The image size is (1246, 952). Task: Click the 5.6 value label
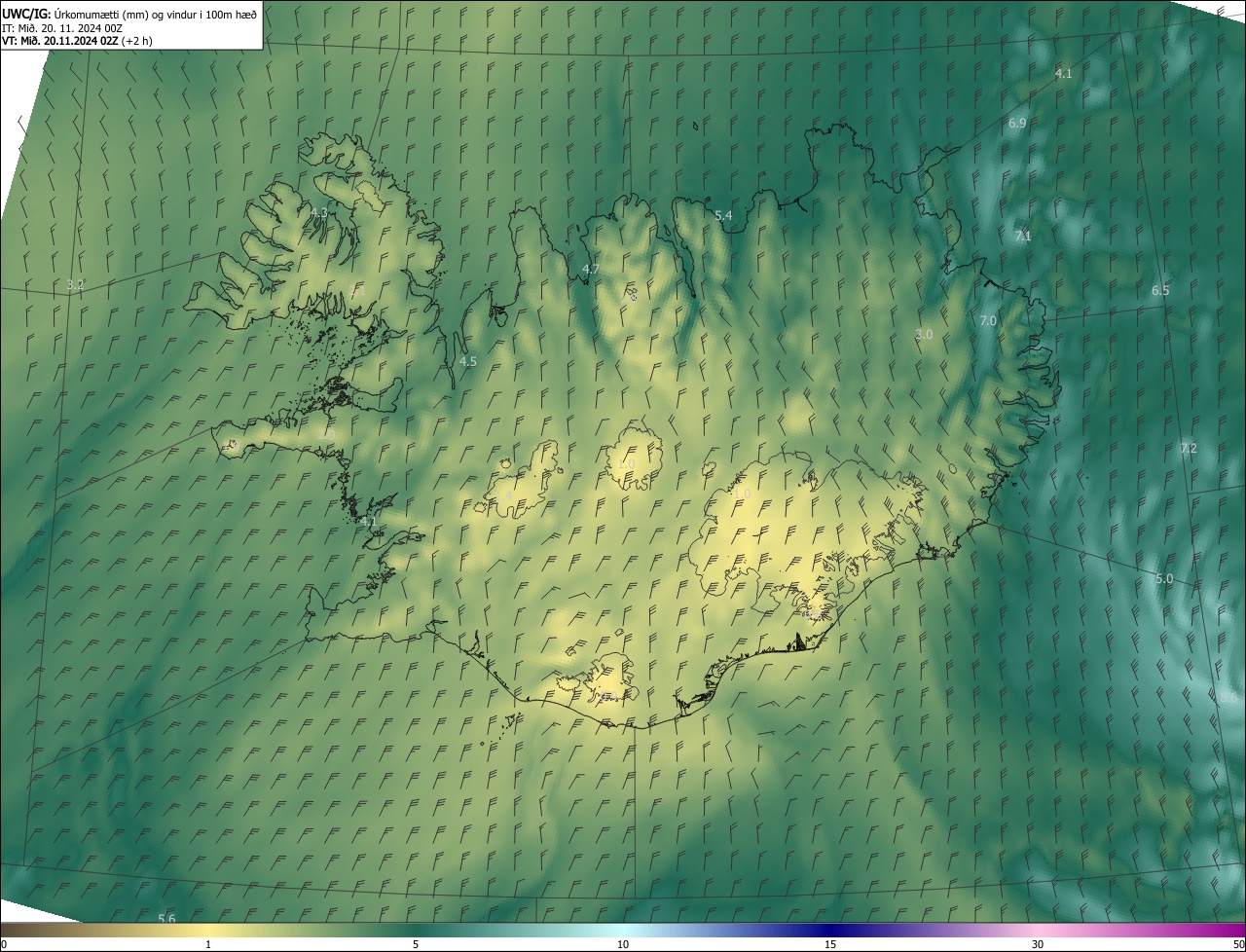(166, 920)
